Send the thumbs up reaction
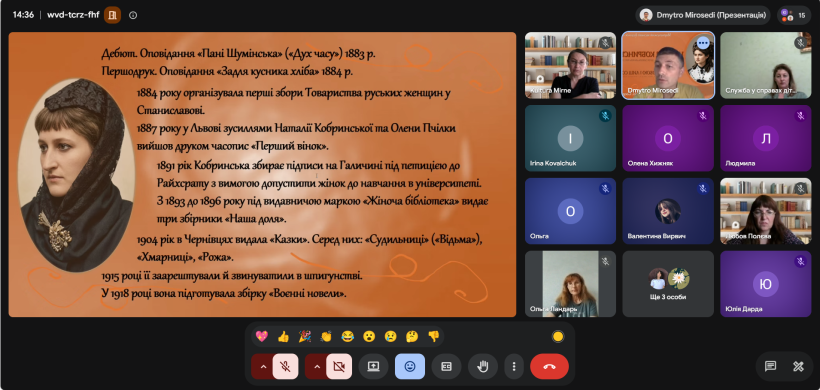The image size is (820, 390). 283,336
